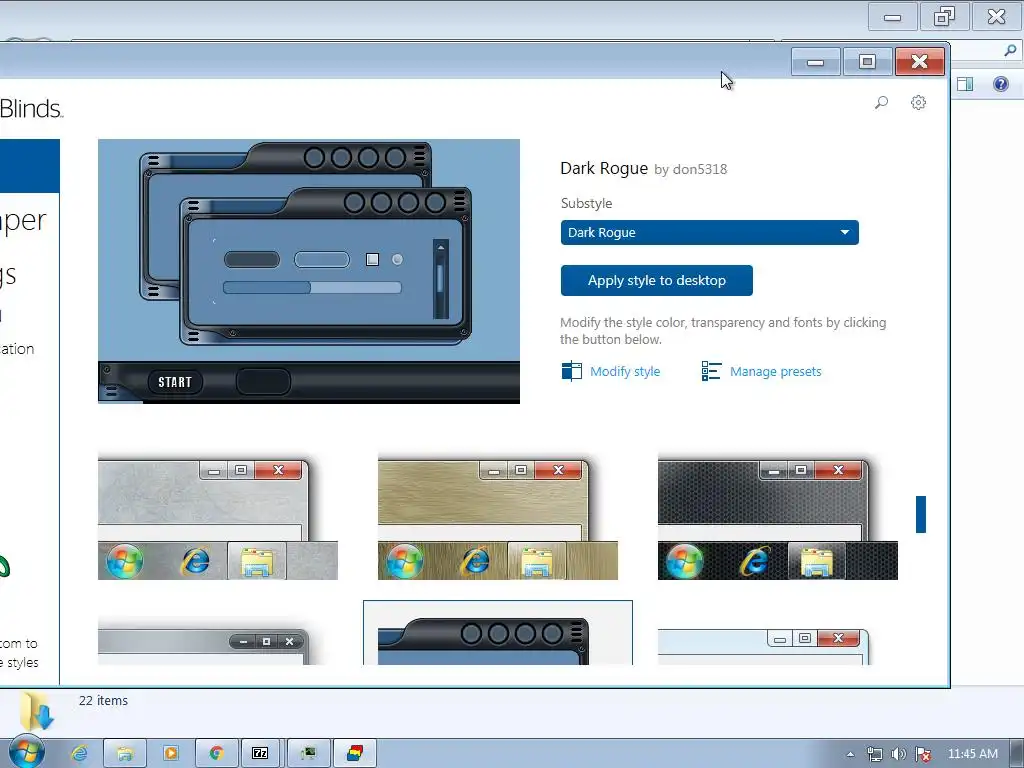The image size is (1024, 768).
Task: Toggle preview pane icon in Explorer window
Action: point(965,84)
